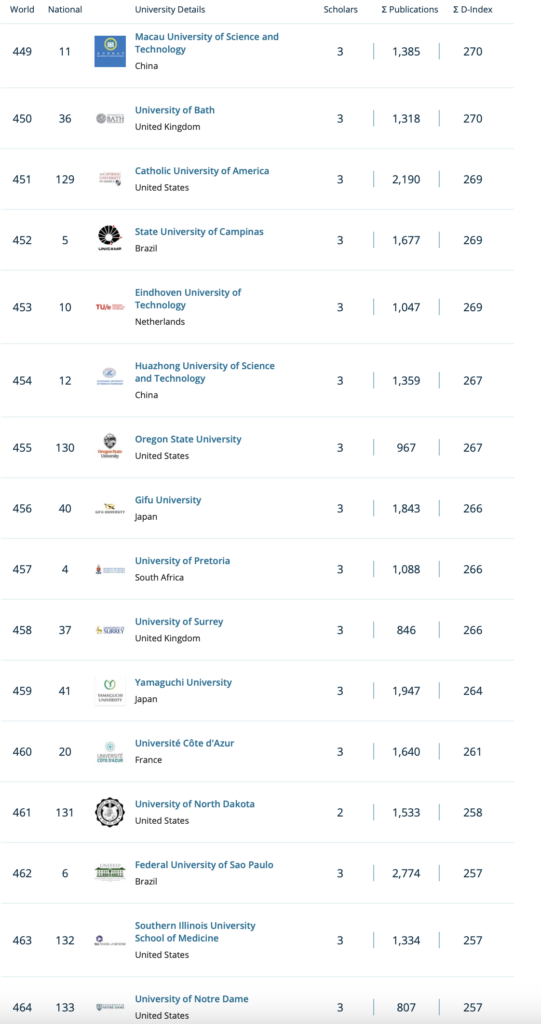Click the TU/e Eindhoven logo
The height and width of the screenshot is (1024, 541).
(x=110, y=307)
